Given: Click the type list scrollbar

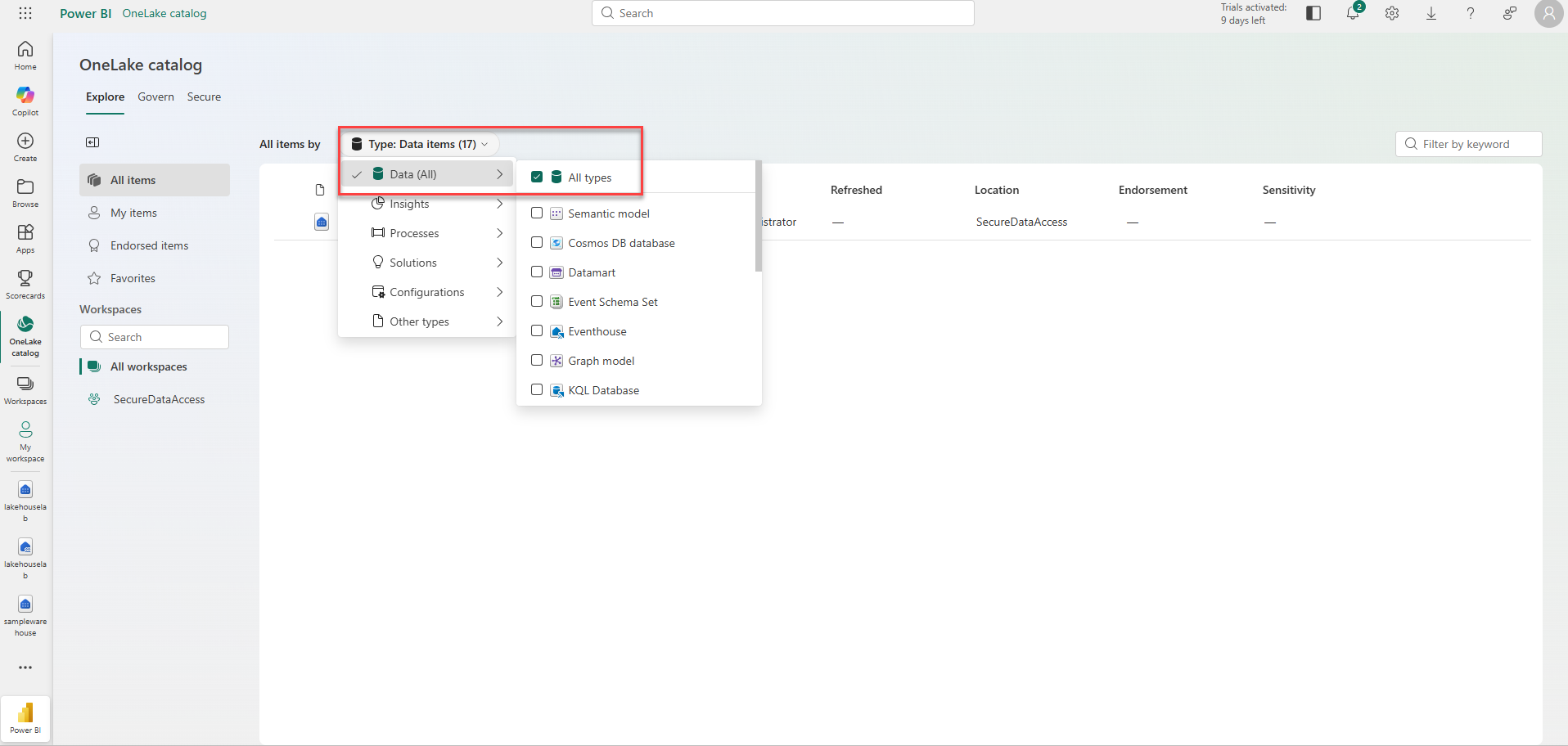Looking at the screenshot, I should click(759, 217).
